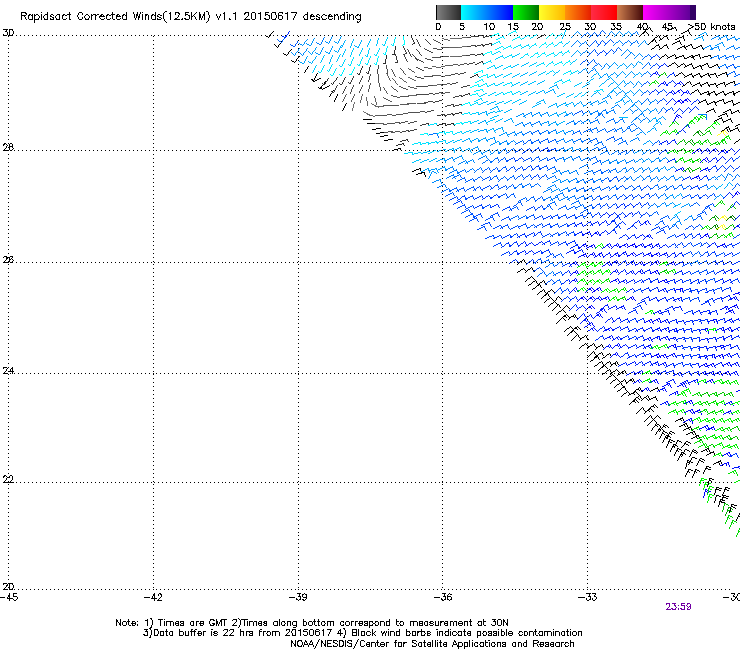Viewport: 740px width, 650px height.
Task: Click the legend label '25'
Action: coord(565,27)
